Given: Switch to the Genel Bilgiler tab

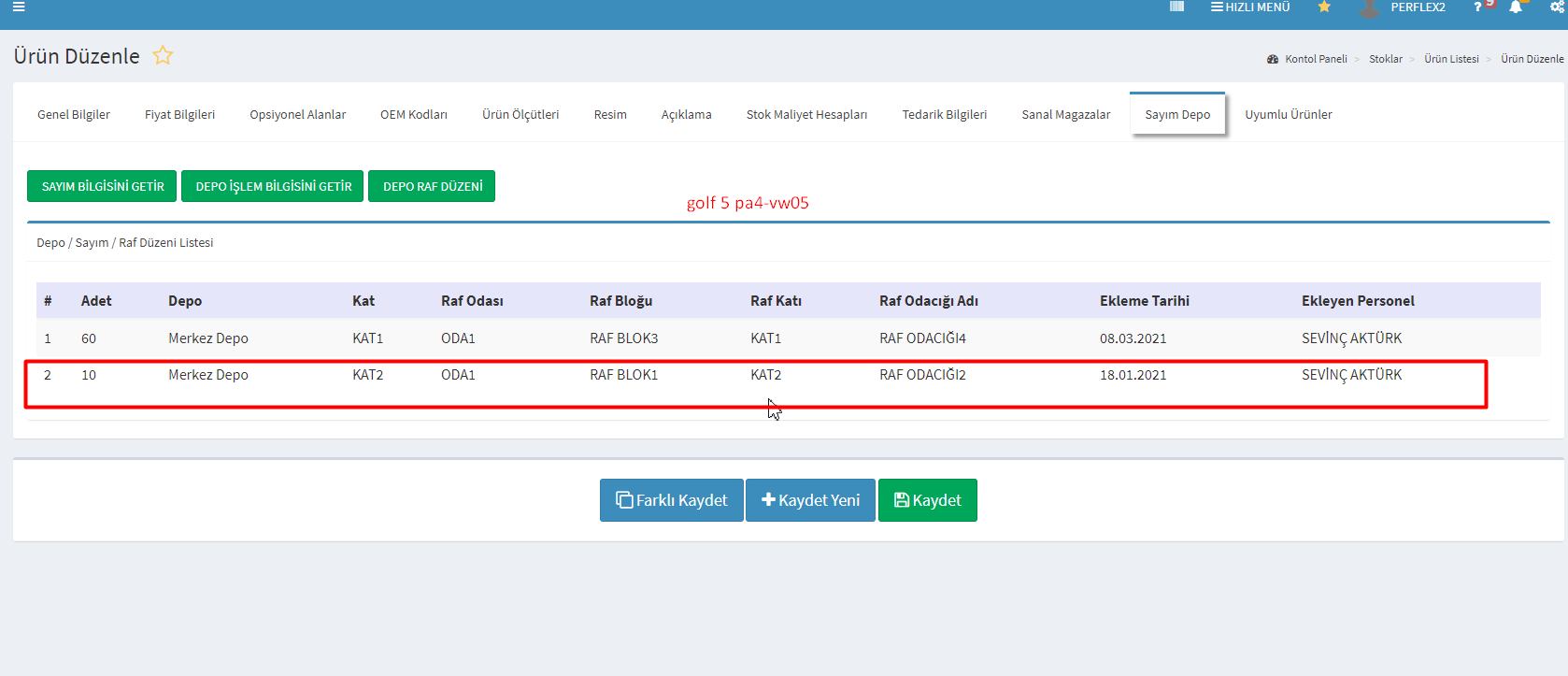Looking at the screenshot, I should tap(74, 115).
